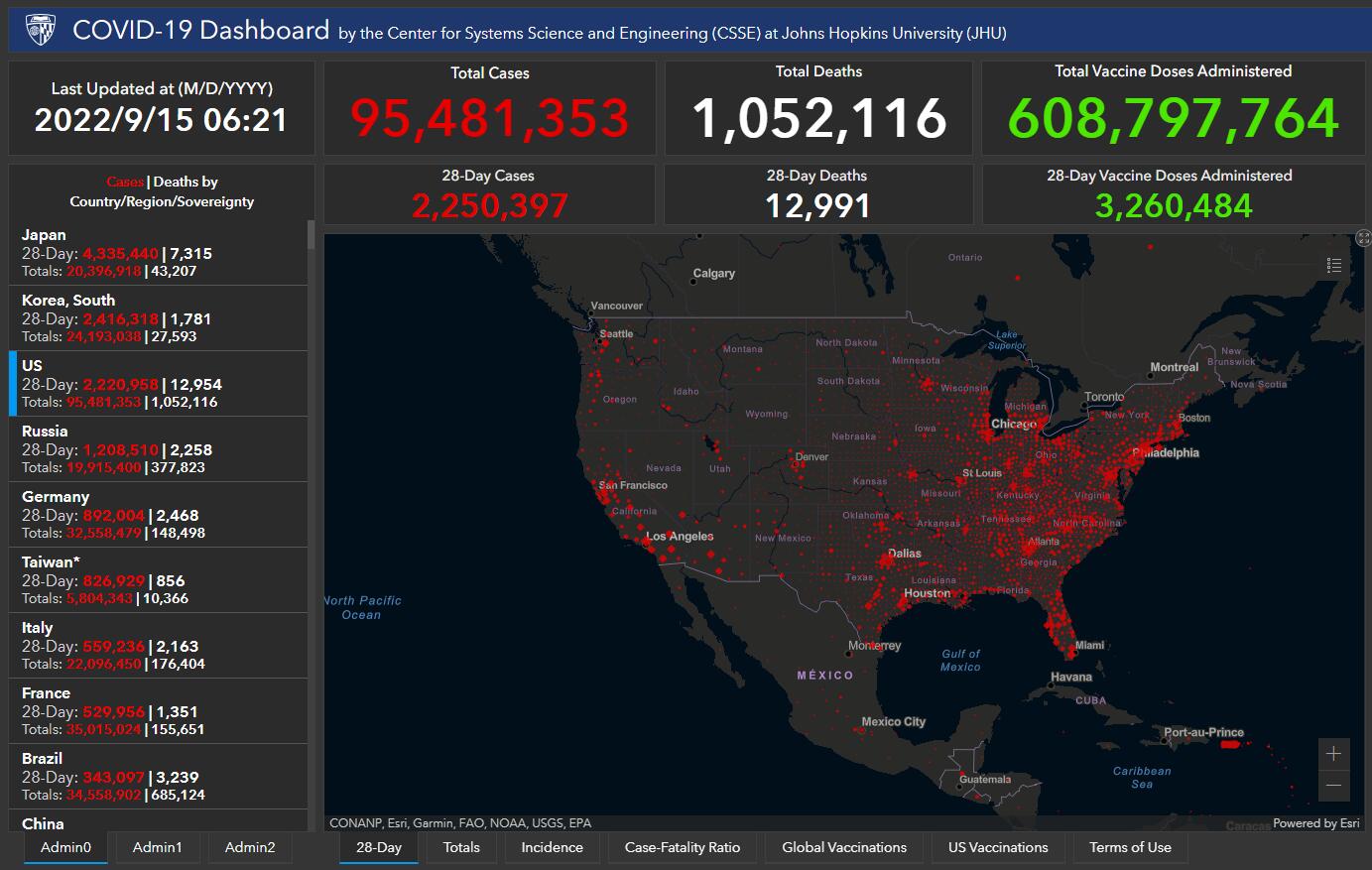1372x870 pixels.
Task: Click the 28-Day Deaths value 12,991
Action: 818,206
